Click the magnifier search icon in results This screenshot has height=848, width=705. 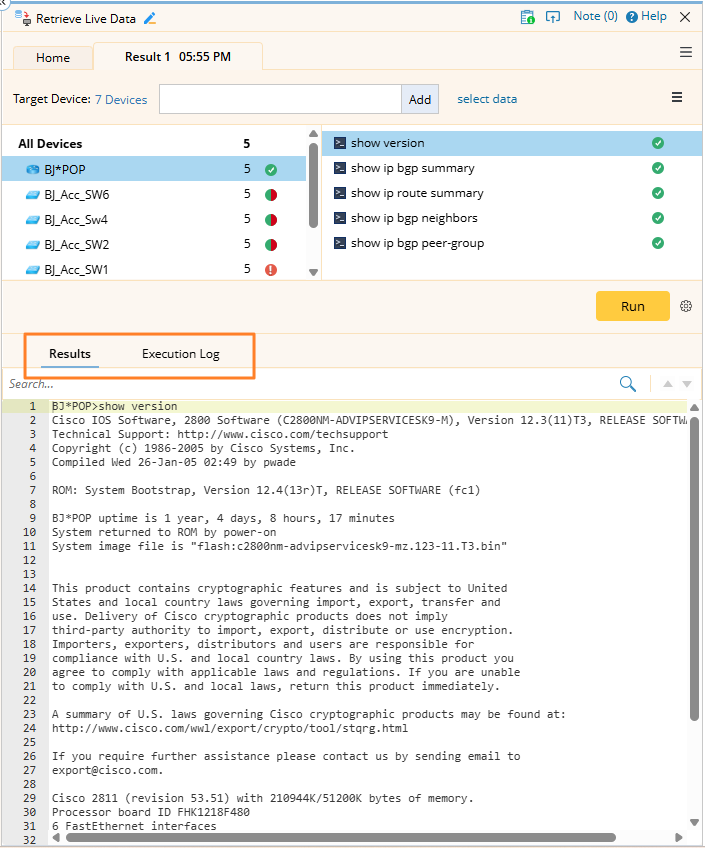(628, 384)
